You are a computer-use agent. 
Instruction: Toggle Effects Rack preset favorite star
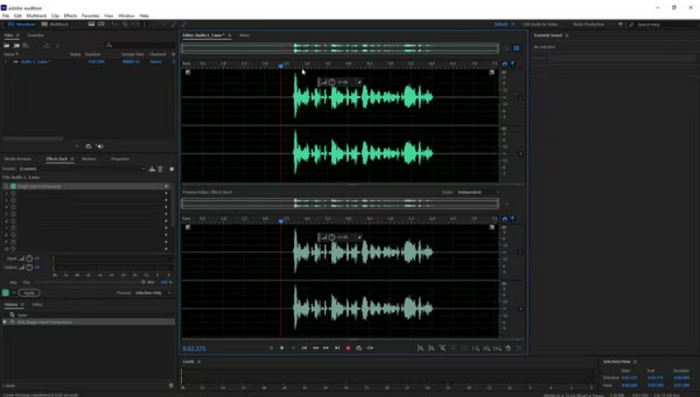pos(171,169)
